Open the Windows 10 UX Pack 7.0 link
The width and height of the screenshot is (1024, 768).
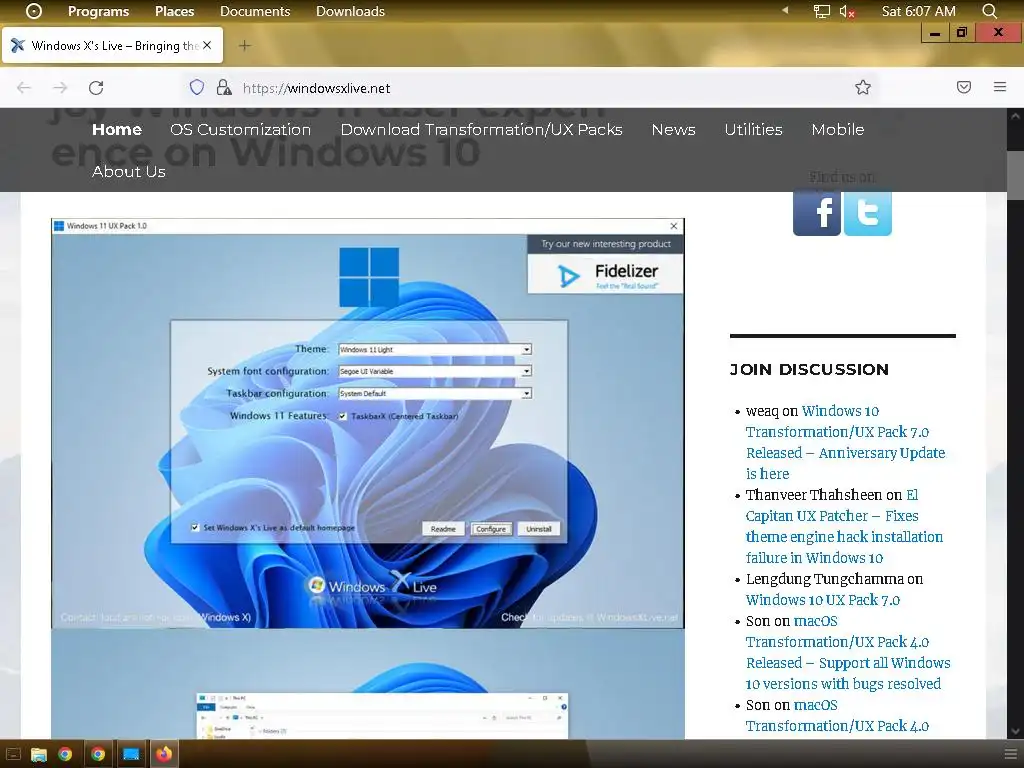[823, 600]
